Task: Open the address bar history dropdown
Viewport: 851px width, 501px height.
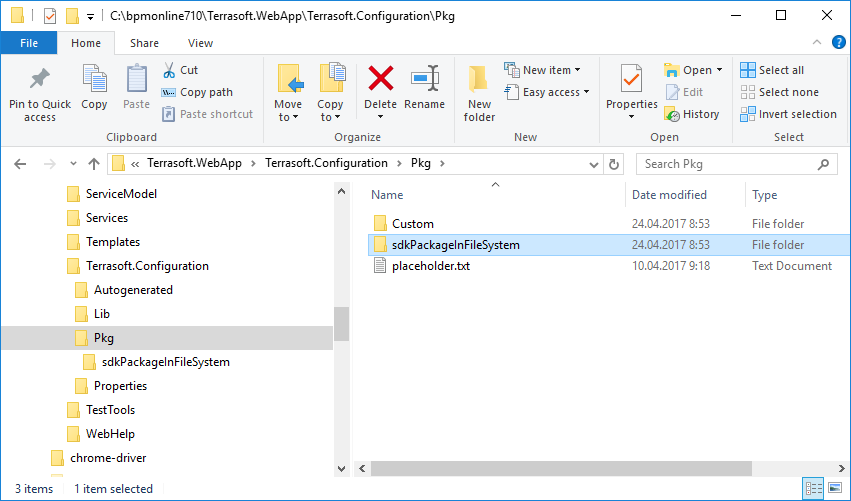Action: pos(596,164)
